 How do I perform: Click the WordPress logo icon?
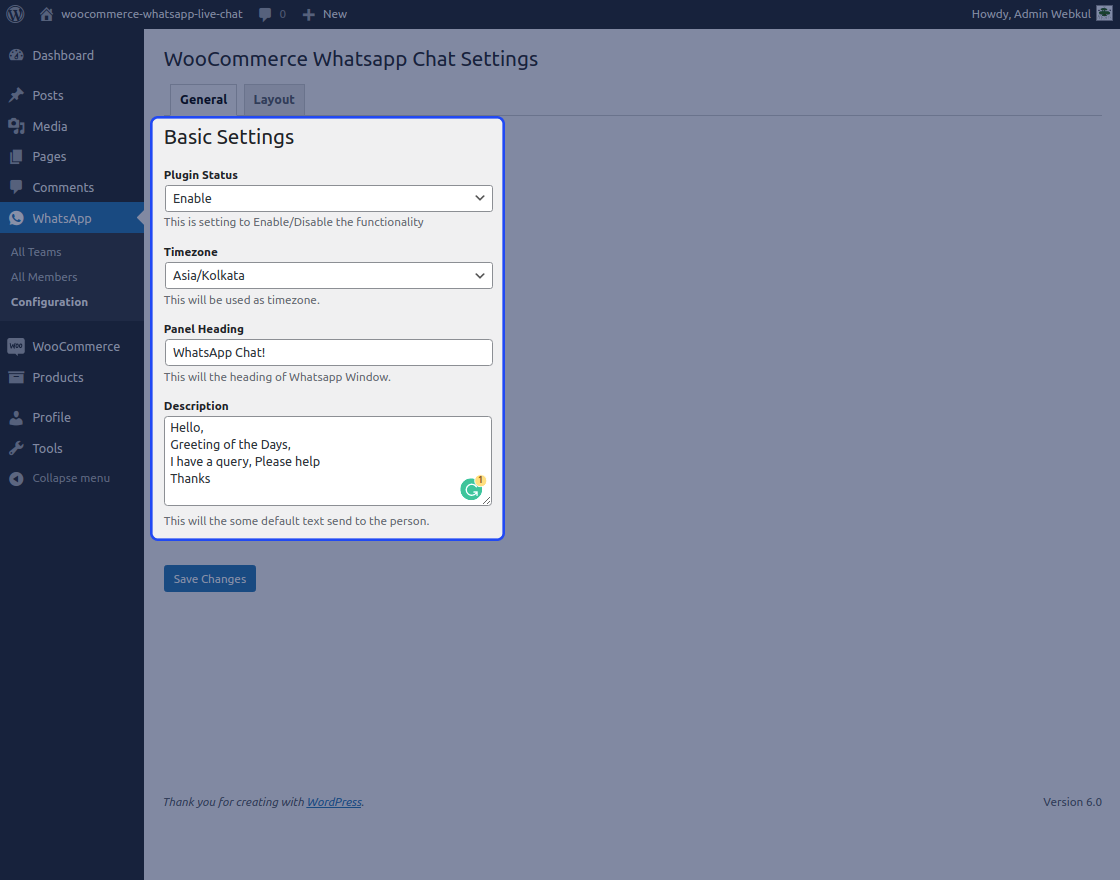click(x=15, y=14)
